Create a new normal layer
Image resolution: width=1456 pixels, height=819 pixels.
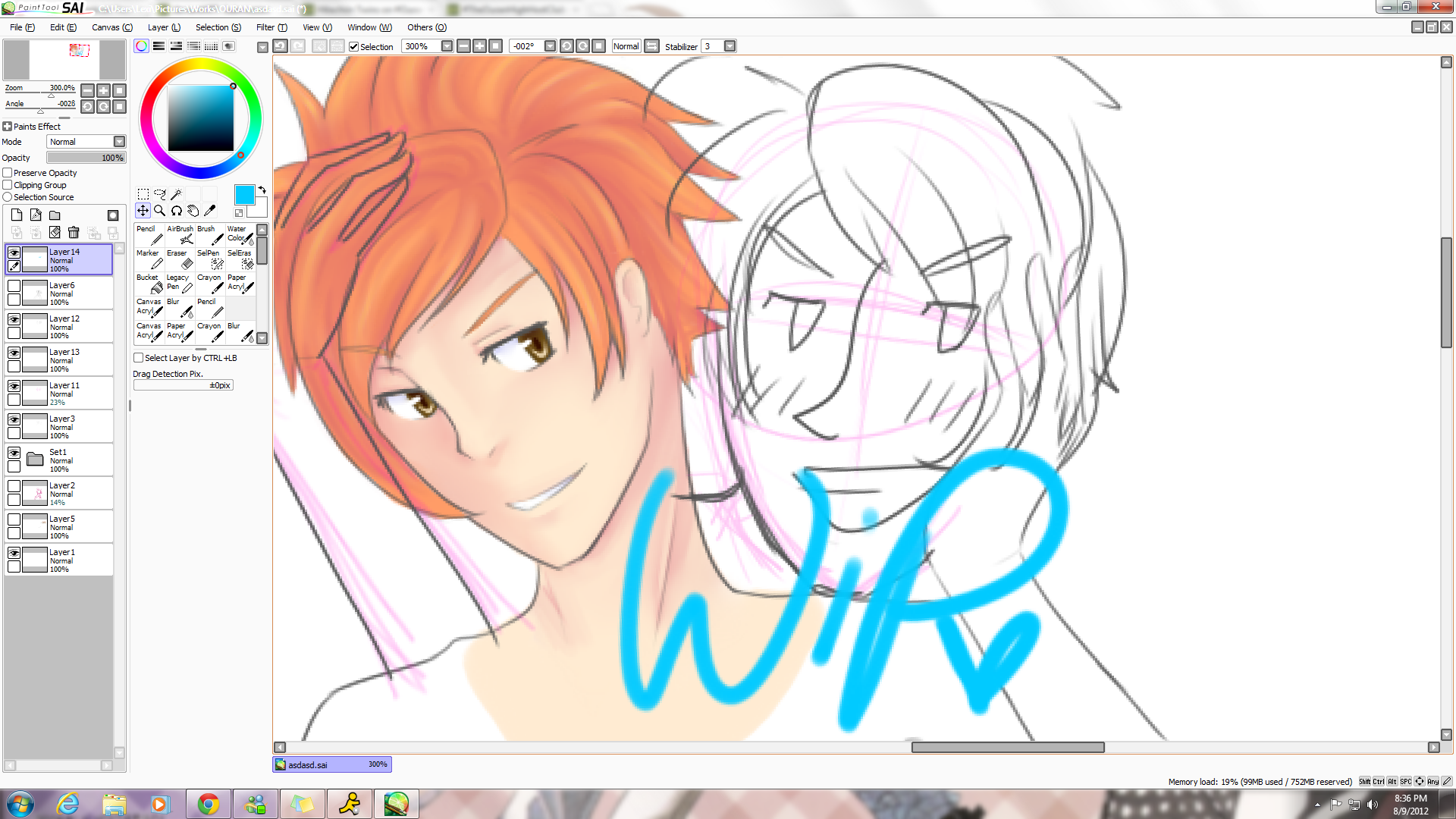(17, 215)
